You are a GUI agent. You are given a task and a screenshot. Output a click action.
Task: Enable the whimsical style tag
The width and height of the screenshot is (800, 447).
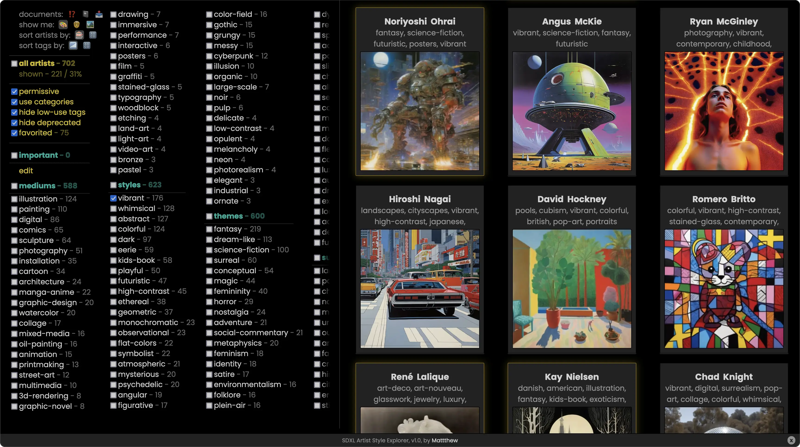click(x=113, y=209)
